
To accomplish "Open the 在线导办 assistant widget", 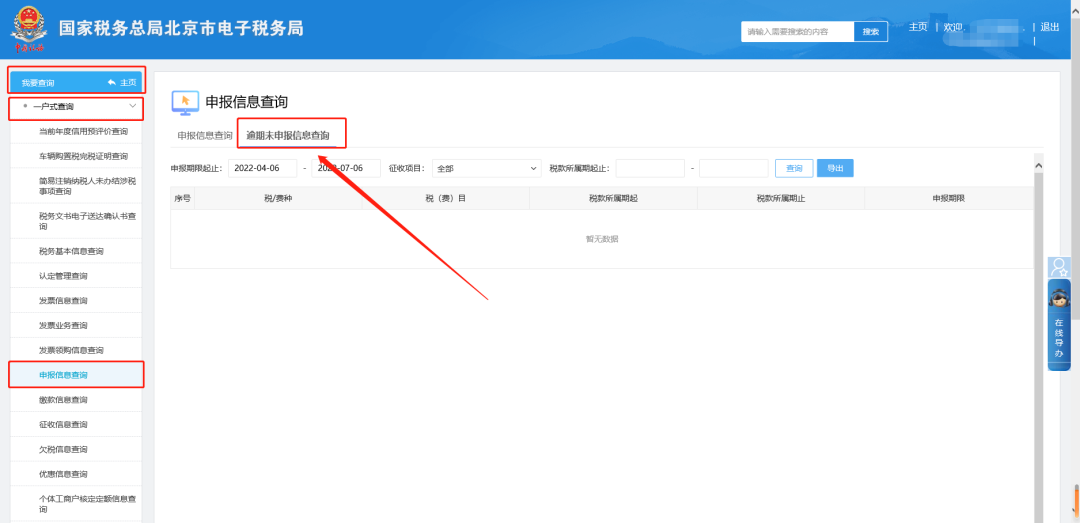I will (x=1059, y=338).
